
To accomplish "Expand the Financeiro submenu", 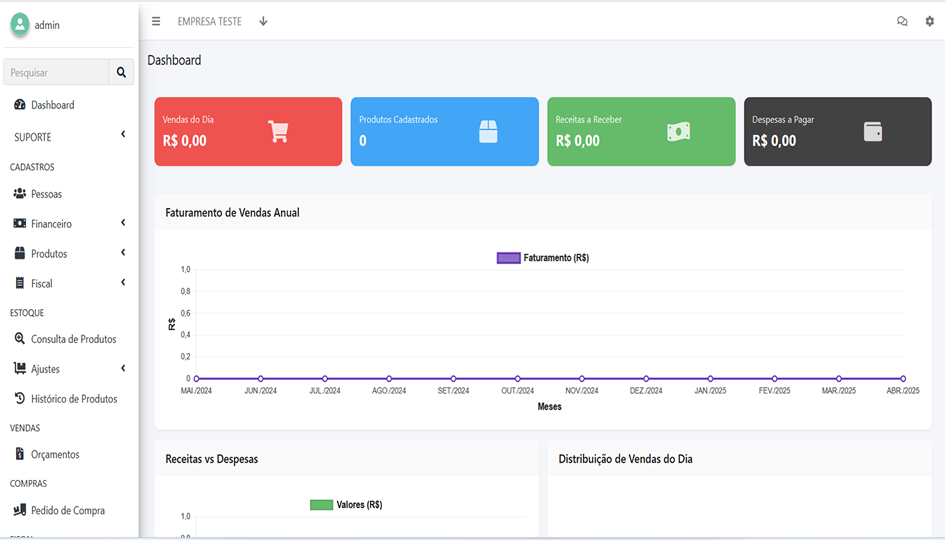I will tap(68, 224).
